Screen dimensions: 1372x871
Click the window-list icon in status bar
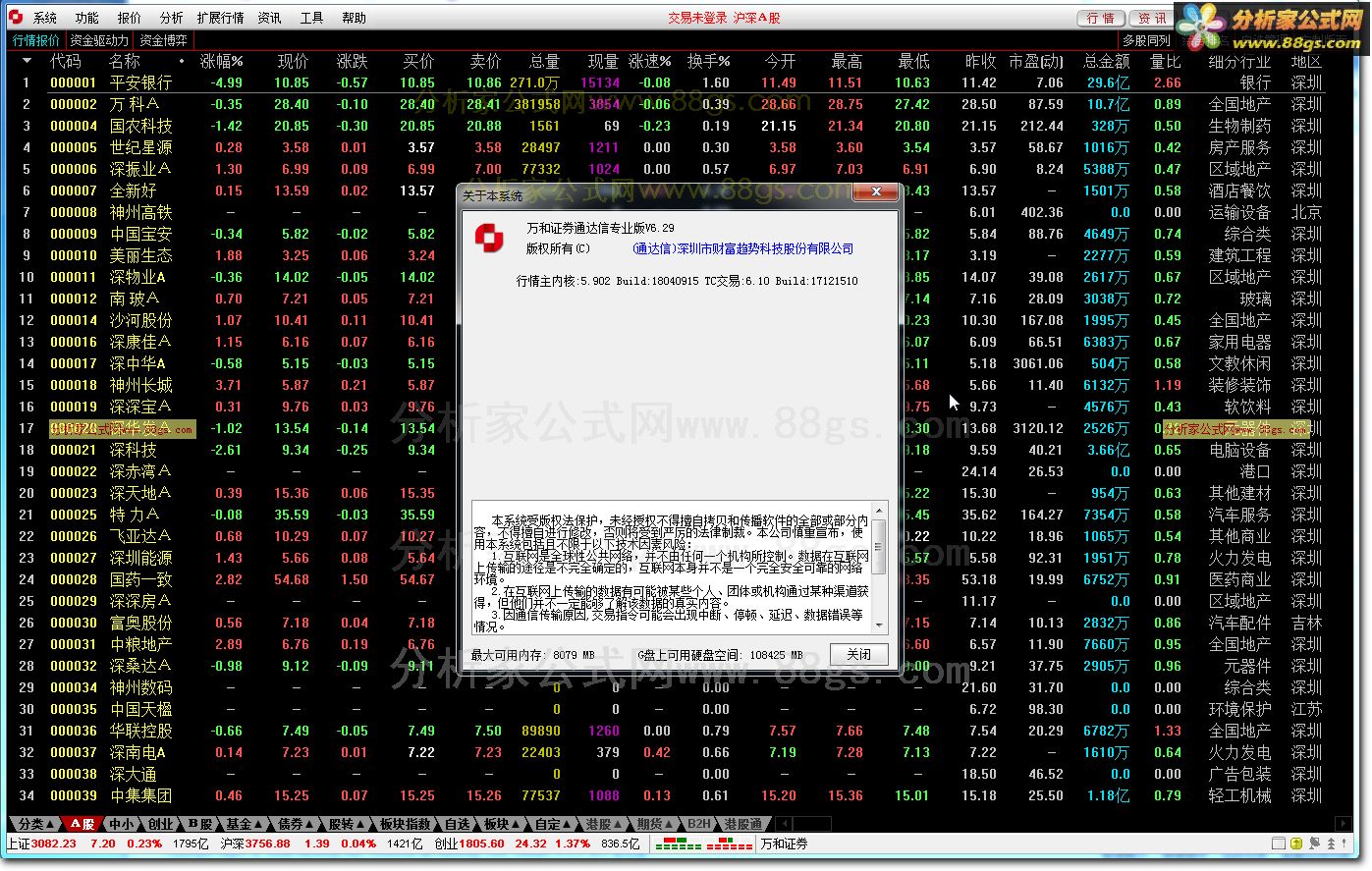pyautogui.click(x=1279, y=844)
